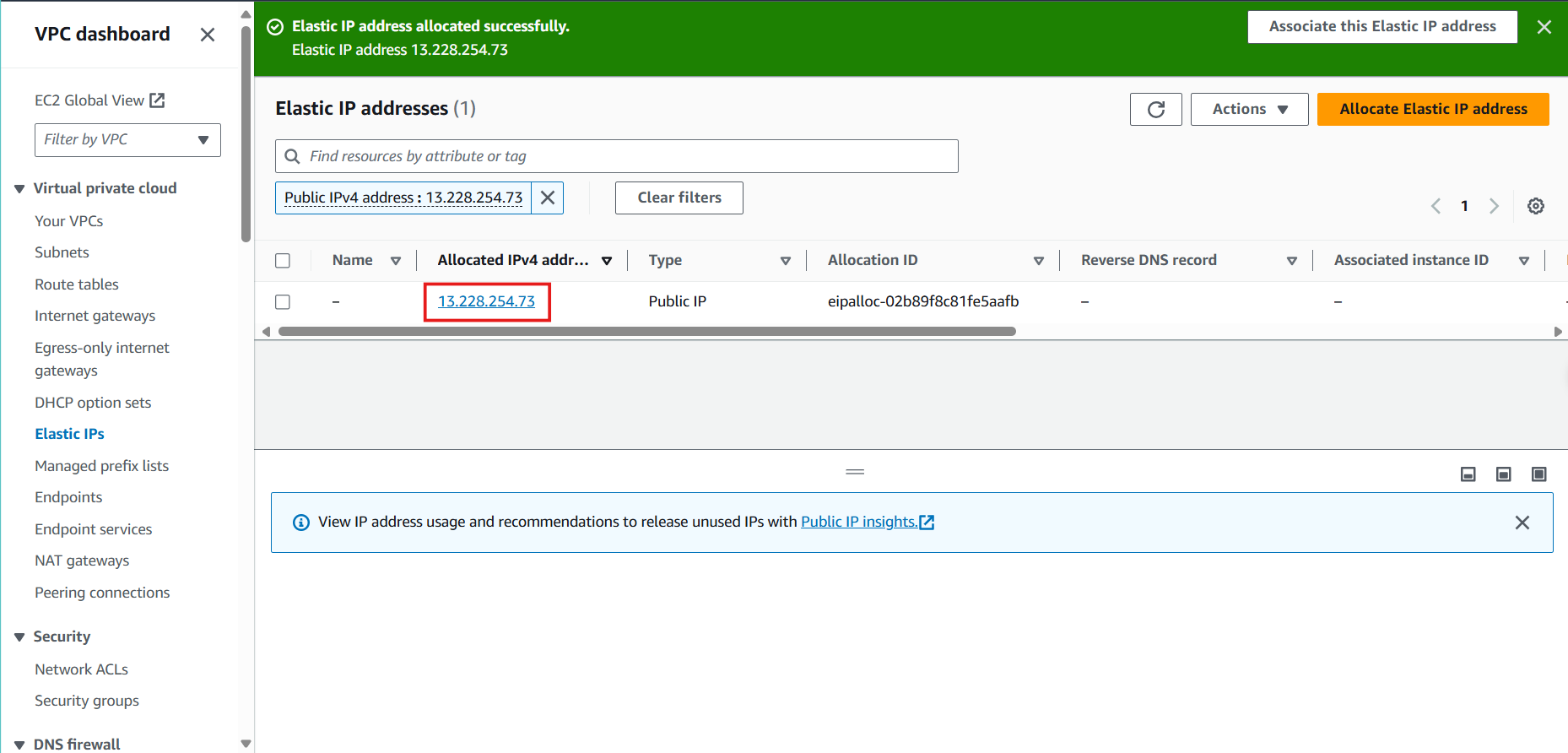Open Network ACLs
Screen dimensions: 1568x753
tap(81, 669)
